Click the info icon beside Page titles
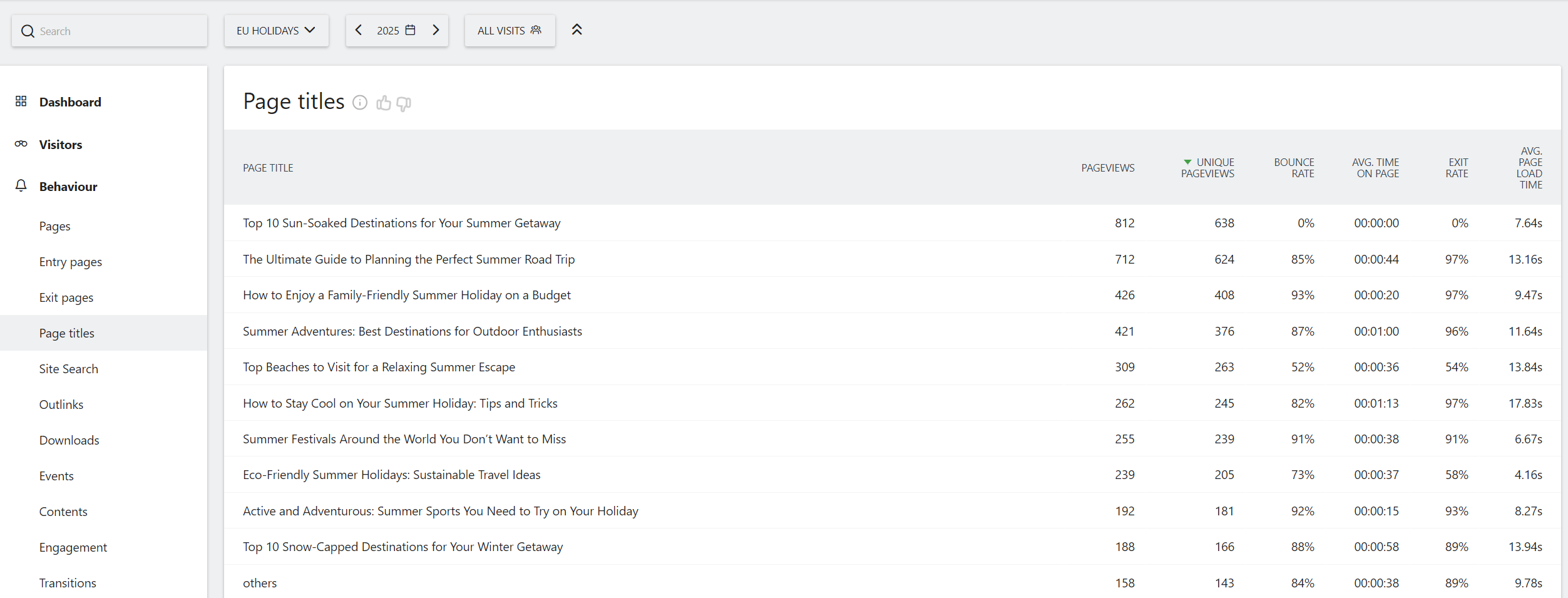 [x=360, y=103]
